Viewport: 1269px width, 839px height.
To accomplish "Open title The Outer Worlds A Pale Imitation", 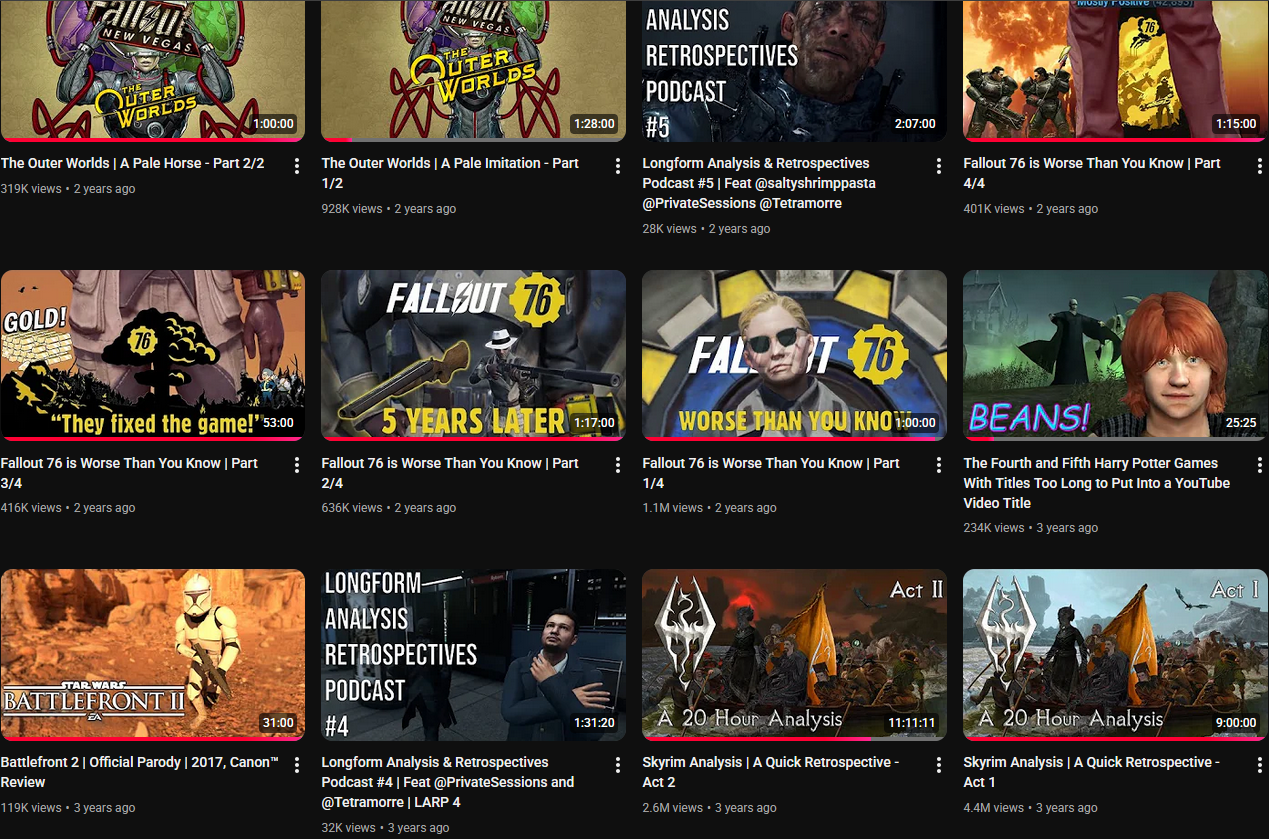I will pyautogui.click(x=450, y=173).
